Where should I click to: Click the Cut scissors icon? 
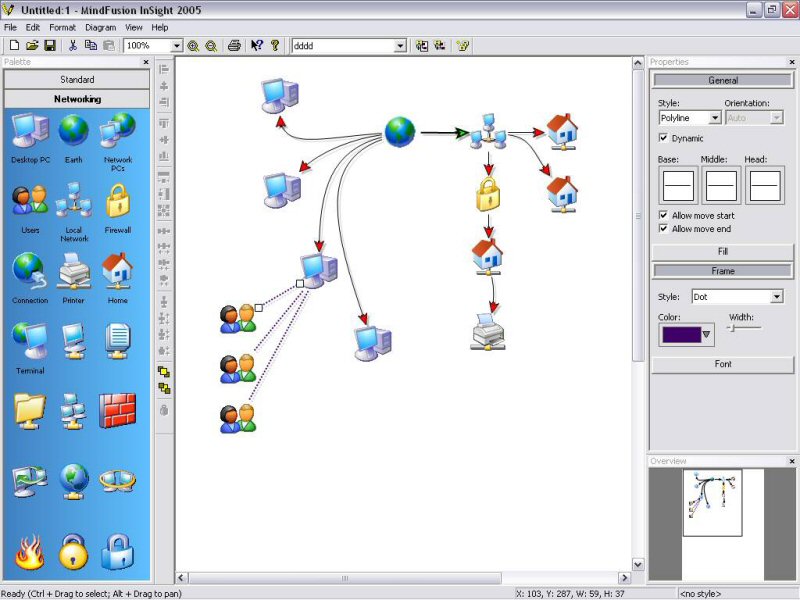[73, 46]
